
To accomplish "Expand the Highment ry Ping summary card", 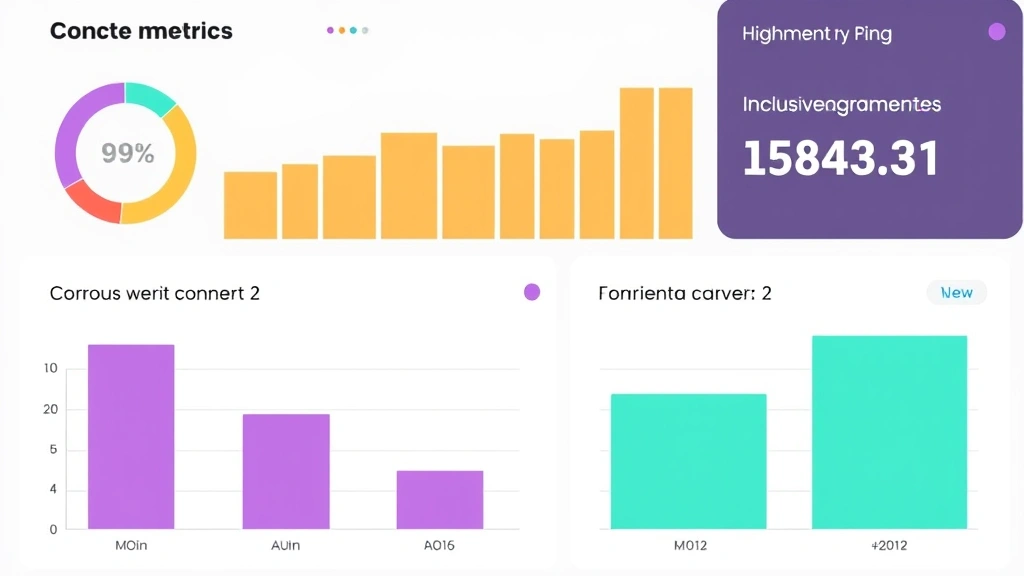I will [868, 120].
